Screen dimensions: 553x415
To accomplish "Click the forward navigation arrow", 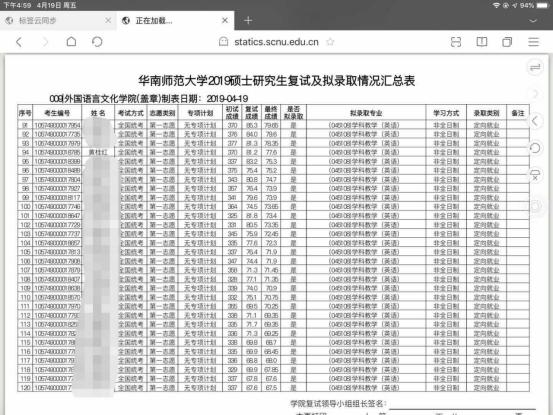I will pyautogui.click(x=45, y=42).
